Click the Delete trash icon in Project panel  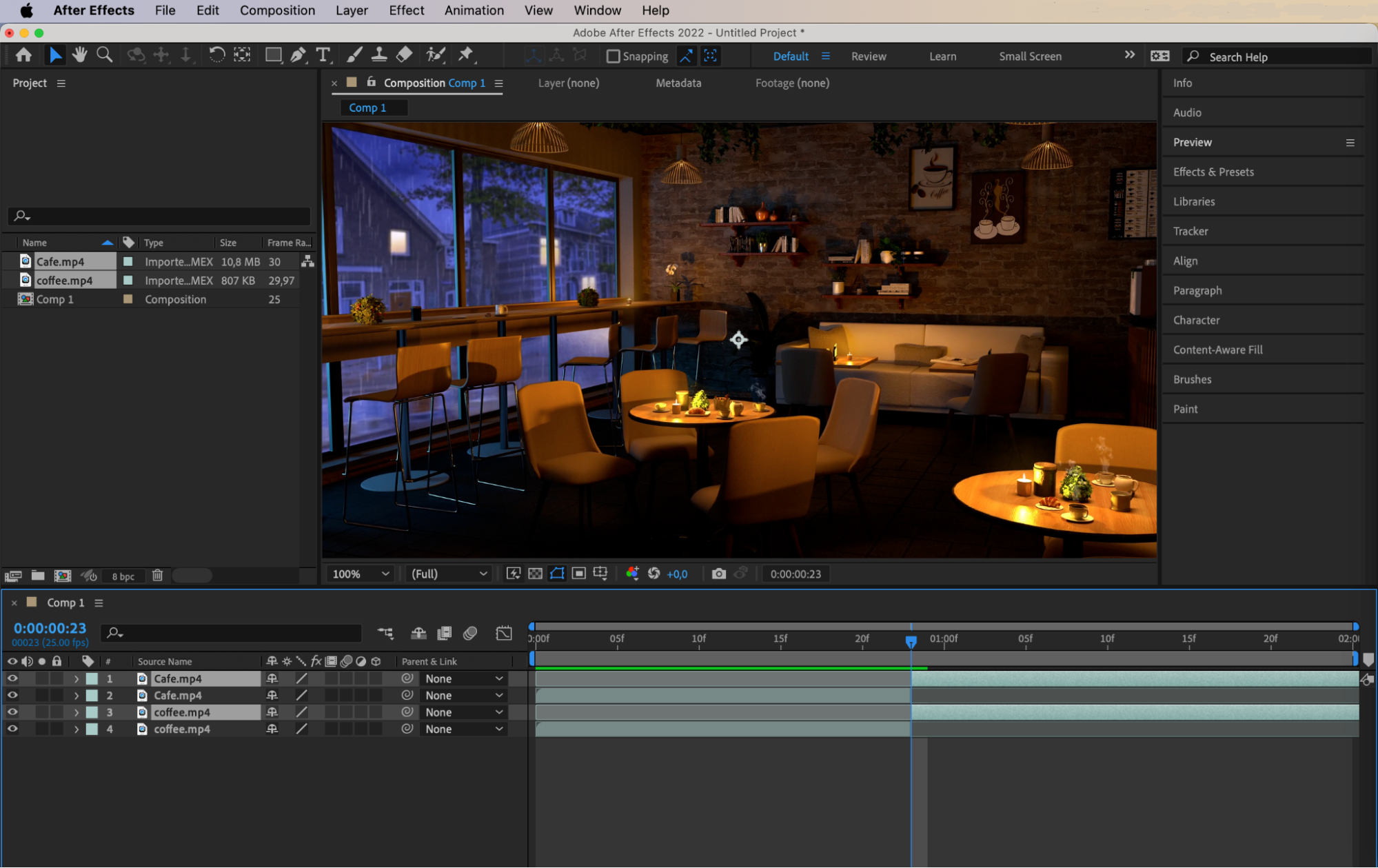pos(157,576)
